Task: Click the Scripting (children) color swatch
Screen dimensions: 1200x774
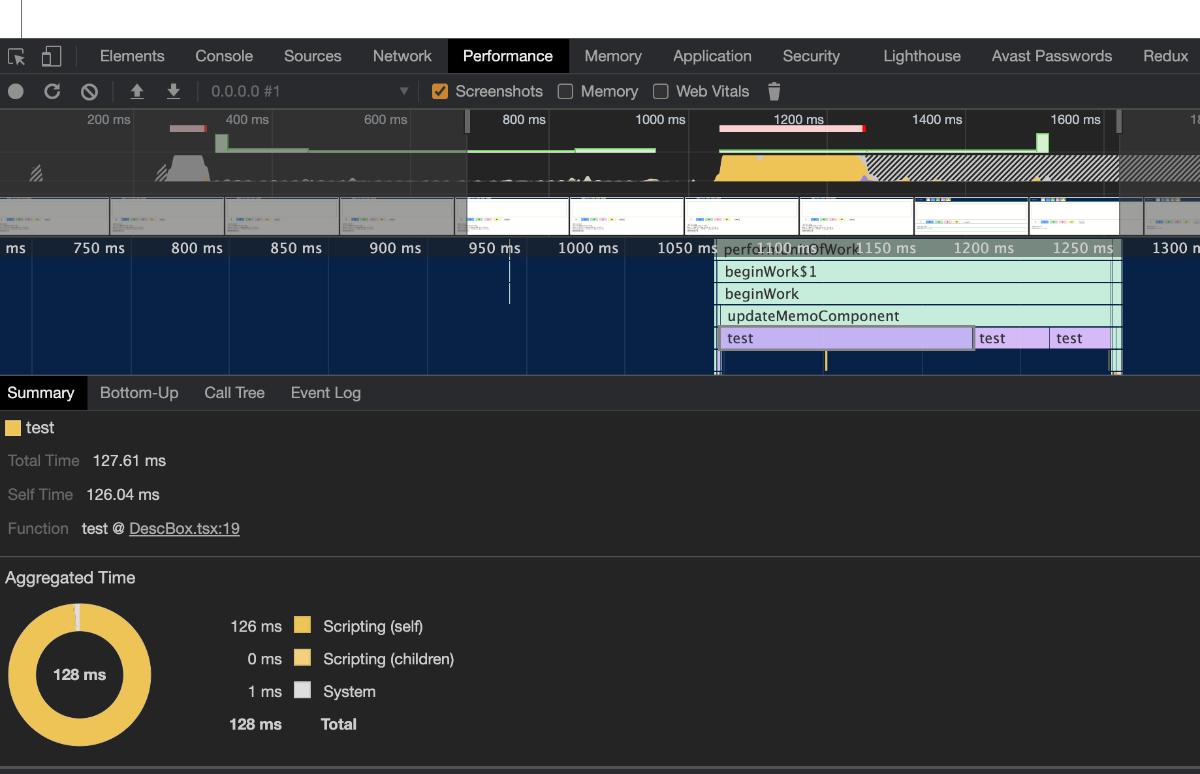Action: click(x=303, y=658)
